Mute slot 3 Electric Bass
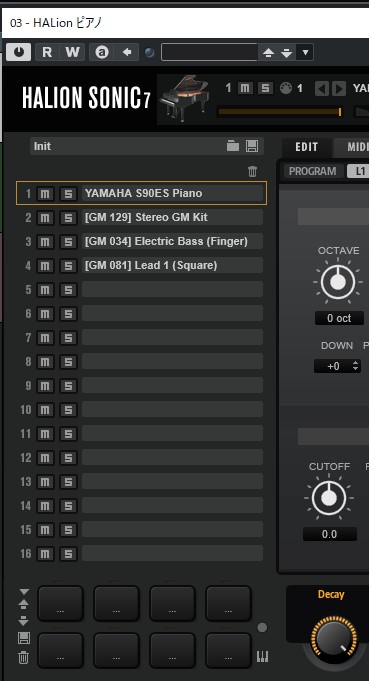The image size is (369, 681). coord(45,242)
